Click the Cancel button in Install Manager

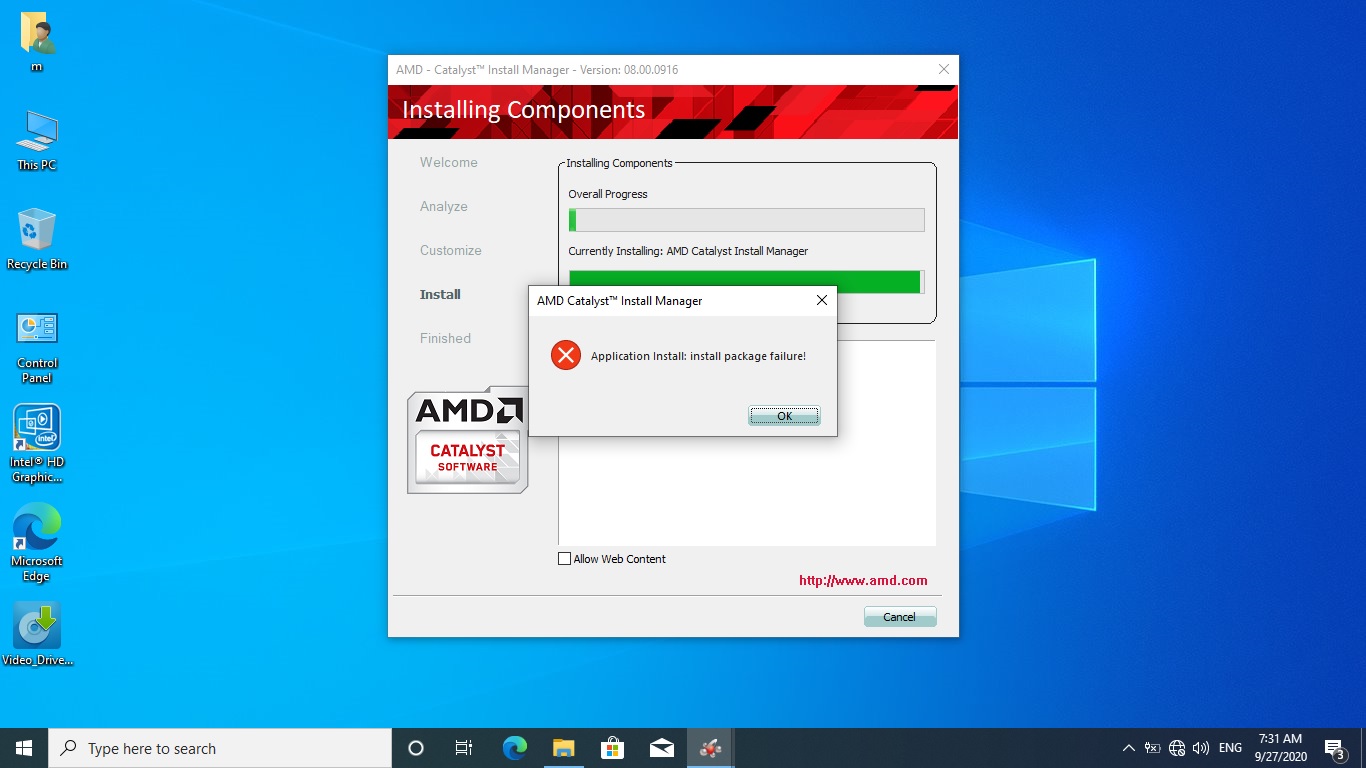coord(900,617)
